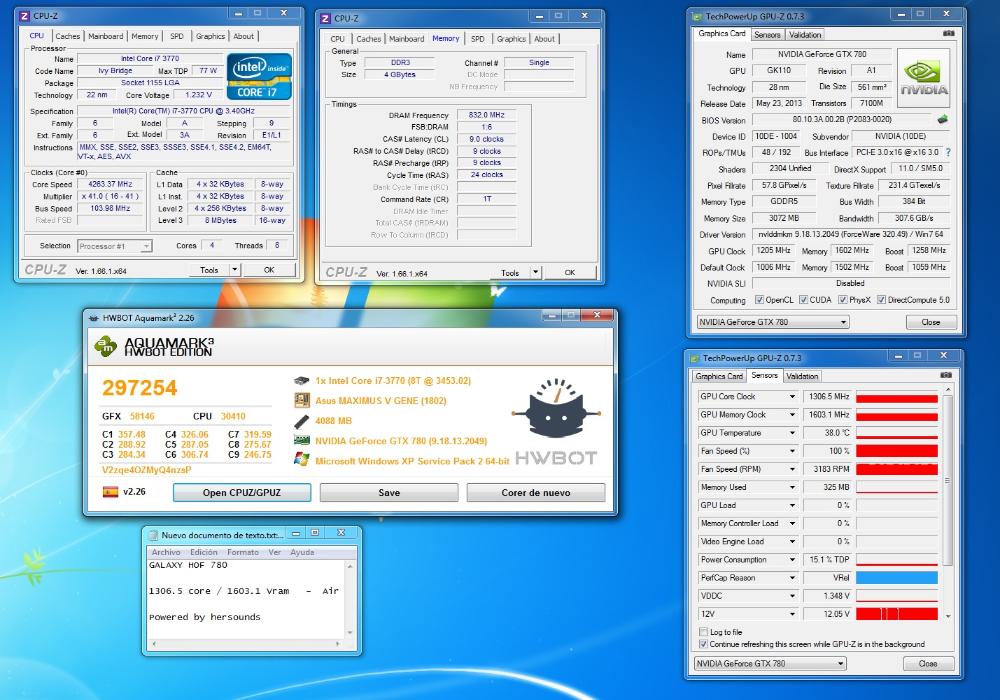Open the Processor #1 selection dropdown
This screenshot has width=1000, height=700.
point(115,246)
